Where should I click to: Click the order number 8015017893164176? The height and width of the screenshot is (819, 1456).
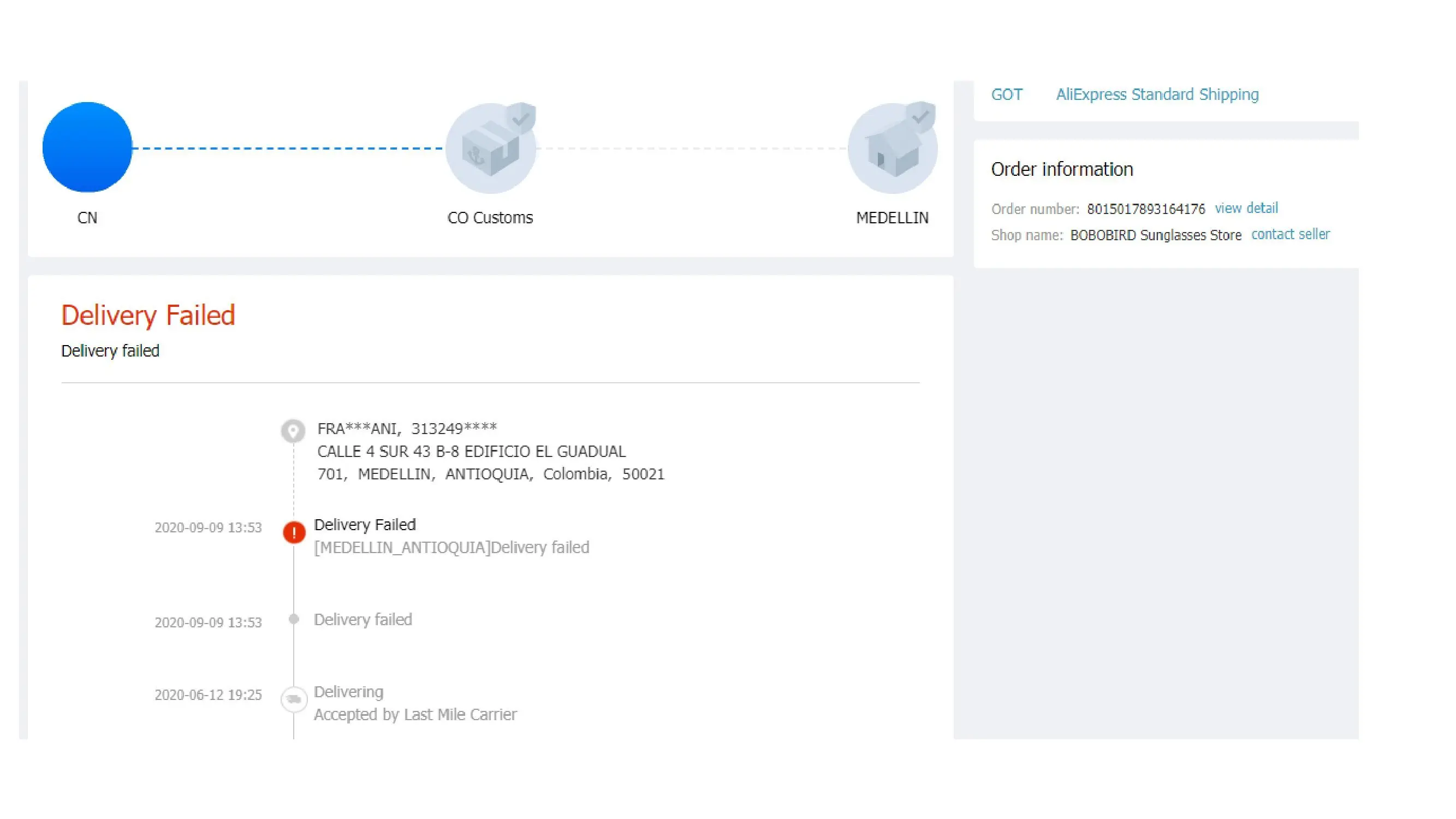(1146, 209)
